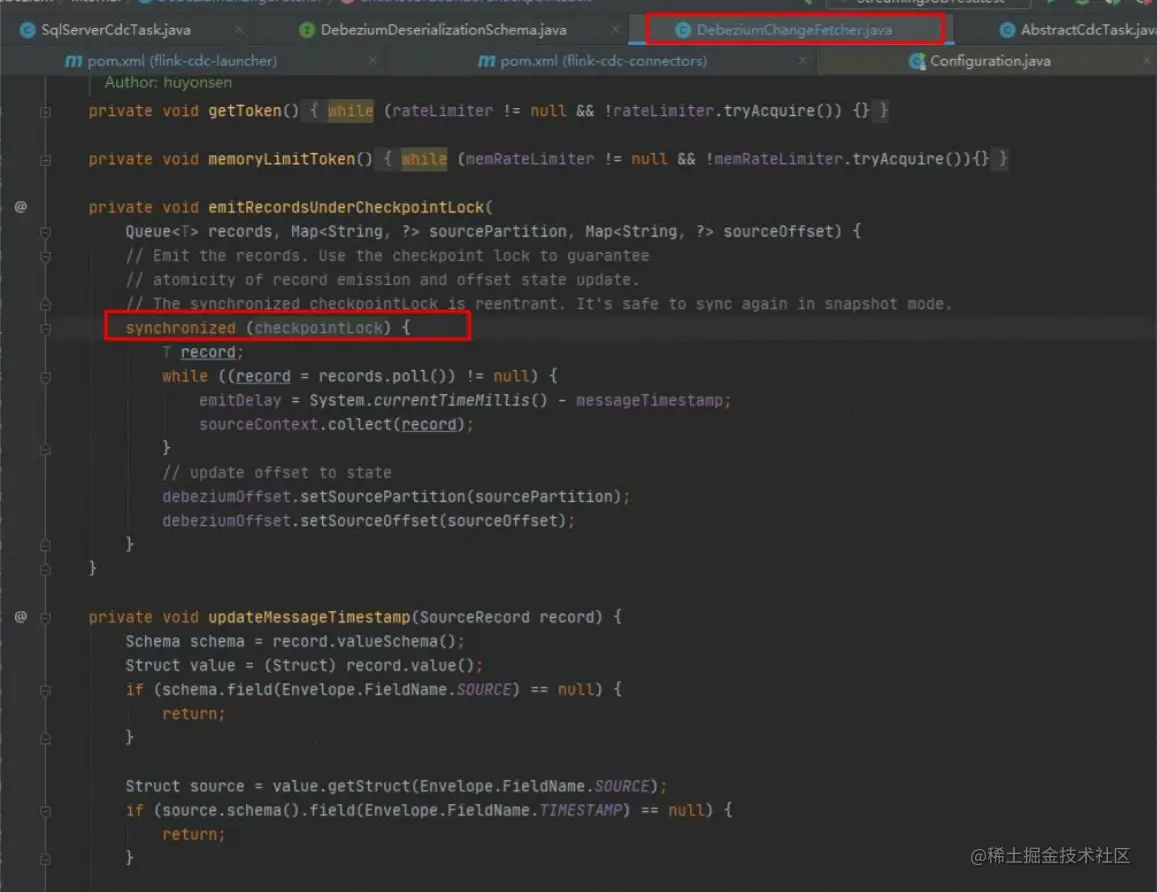1157x892 pixels.
Task: Click the 'sourceOffset' parameter in method signature
Action: (778, 232)
